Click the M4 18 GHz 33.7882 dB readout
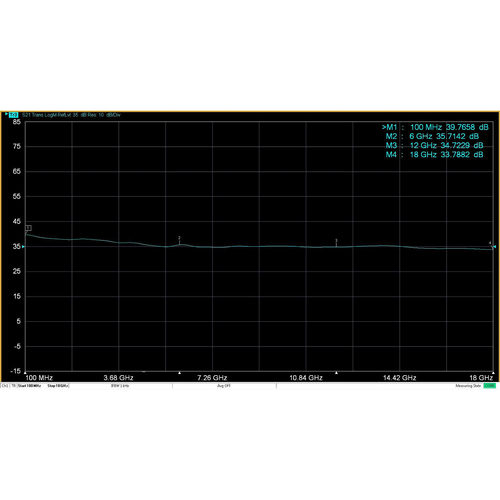This screenshot has width=500, height=500. click(434, 154)
